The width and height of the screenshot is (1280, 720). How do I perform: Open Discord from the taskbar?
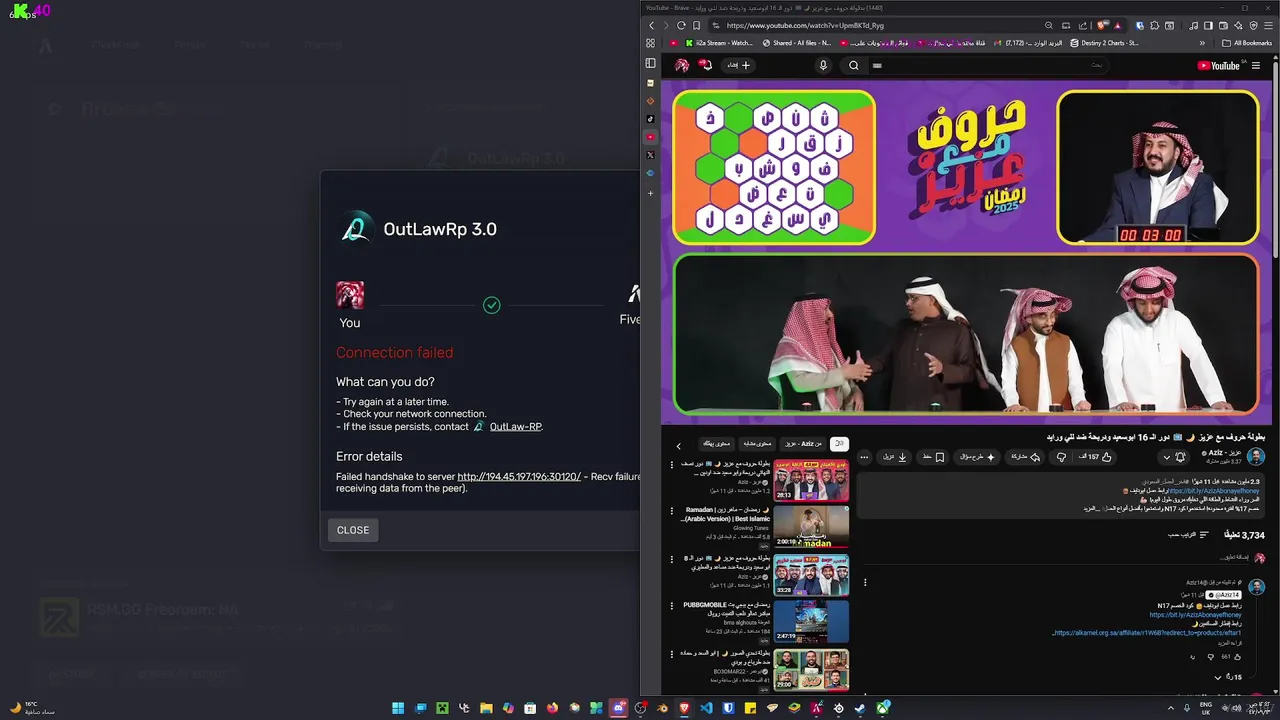pyautogui.click(x=618, y=708)
